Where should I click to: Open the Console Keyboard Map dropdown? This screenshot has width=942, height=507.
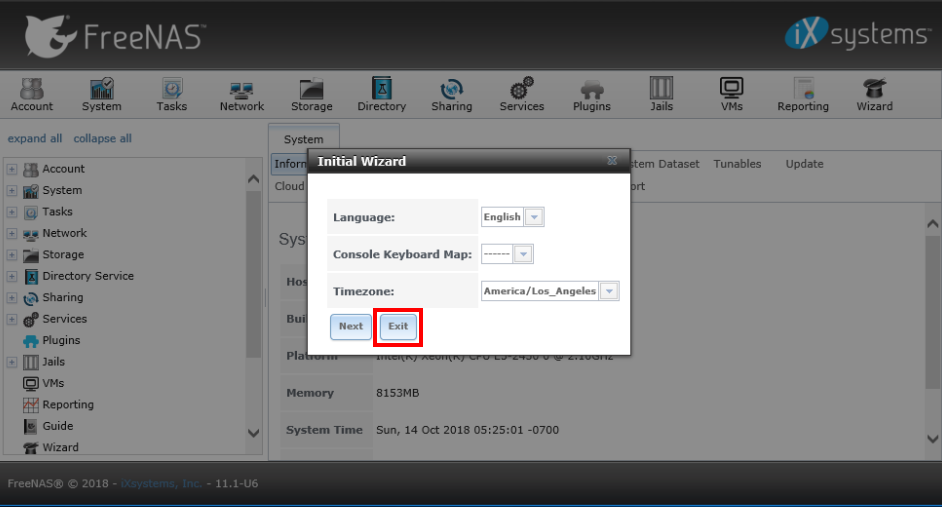coord(523,254)
